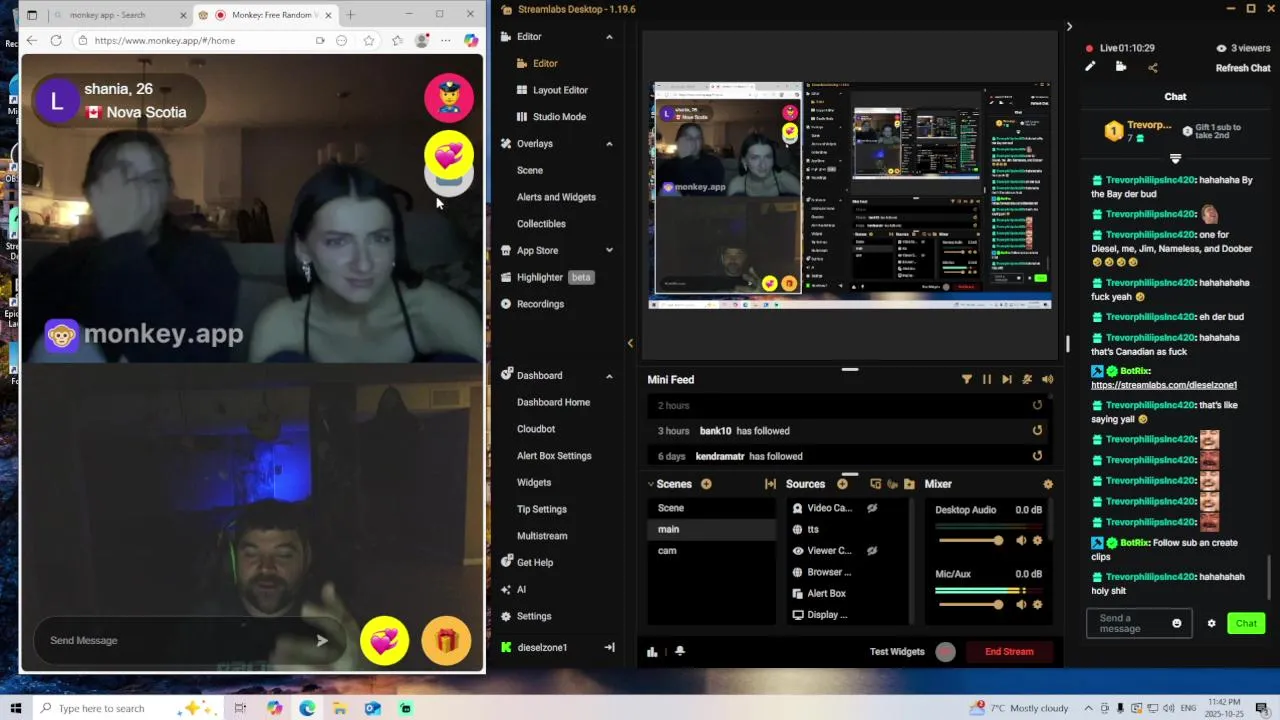Collapse chat panel with the right chevron

[x=1069, y=27]
